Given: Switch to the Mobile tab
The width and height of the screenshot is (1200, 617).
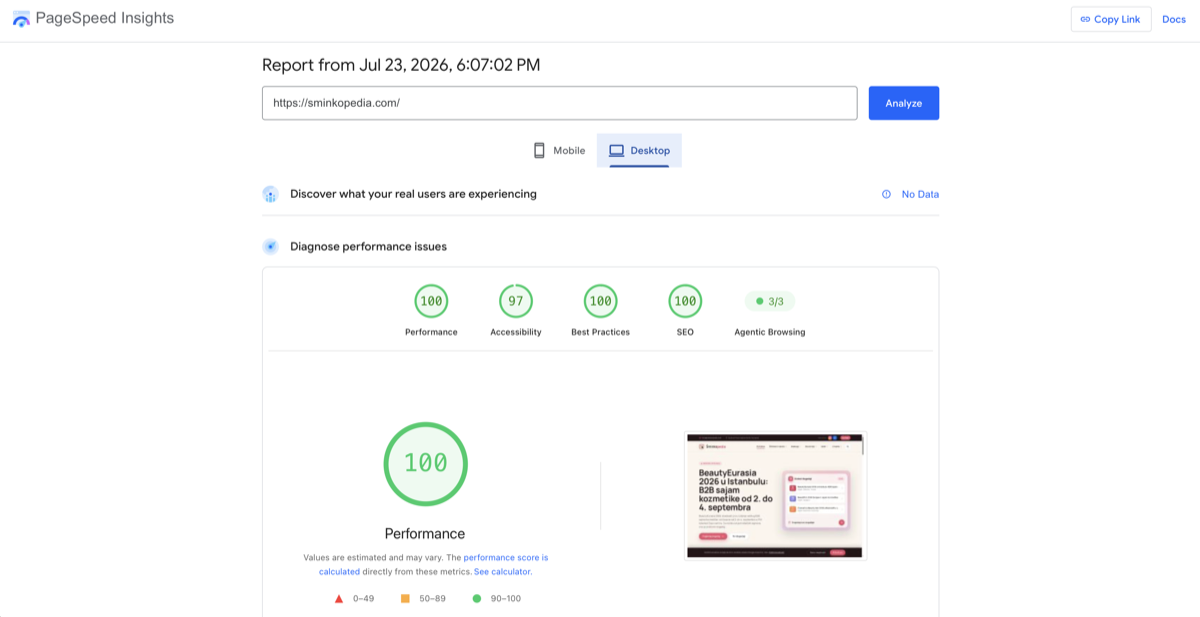Looking at the screenshot, I should [x=559, y=150].
